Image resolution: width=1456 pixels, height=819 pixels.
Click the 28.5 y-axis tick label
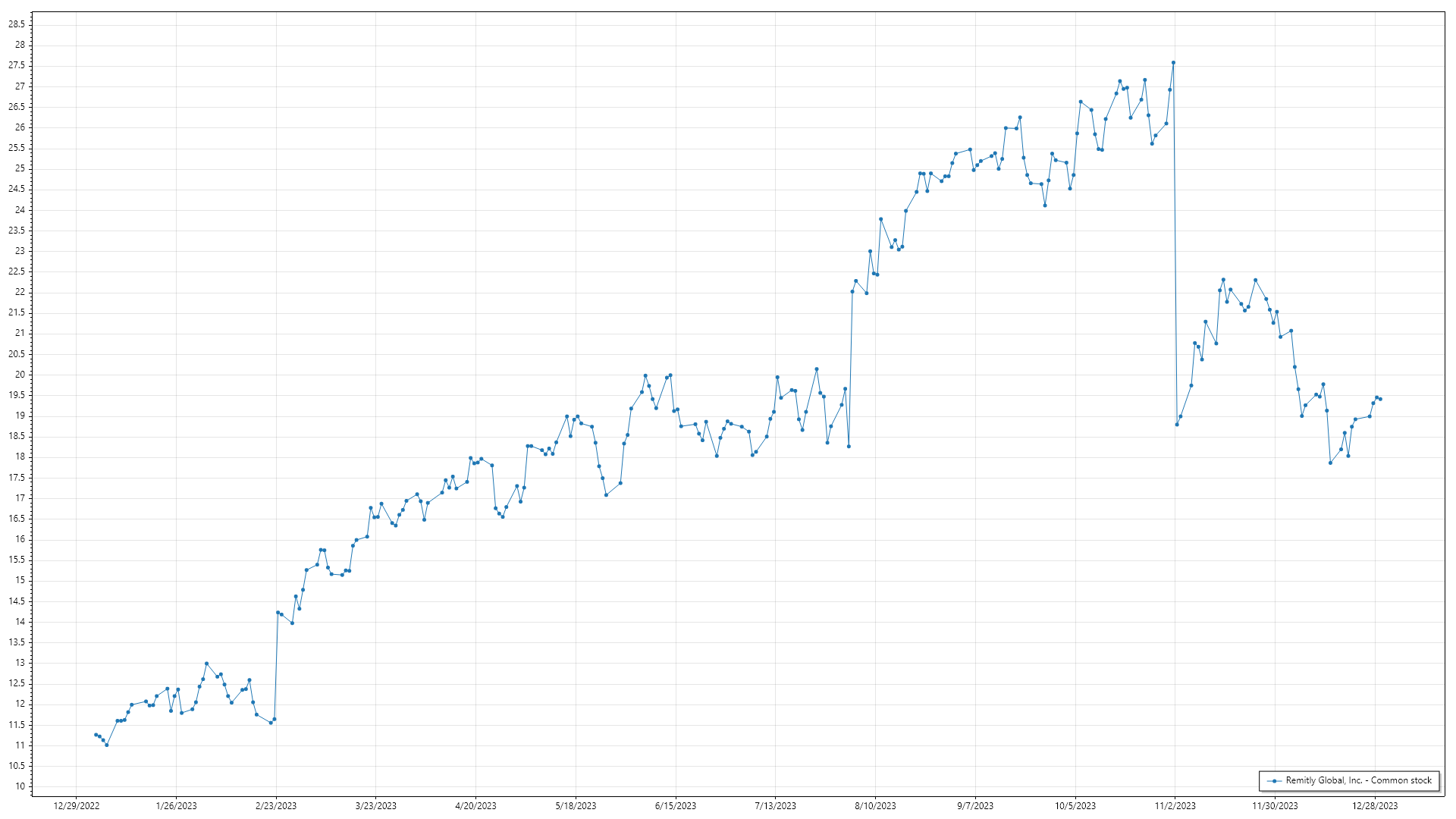coord(17,24)
